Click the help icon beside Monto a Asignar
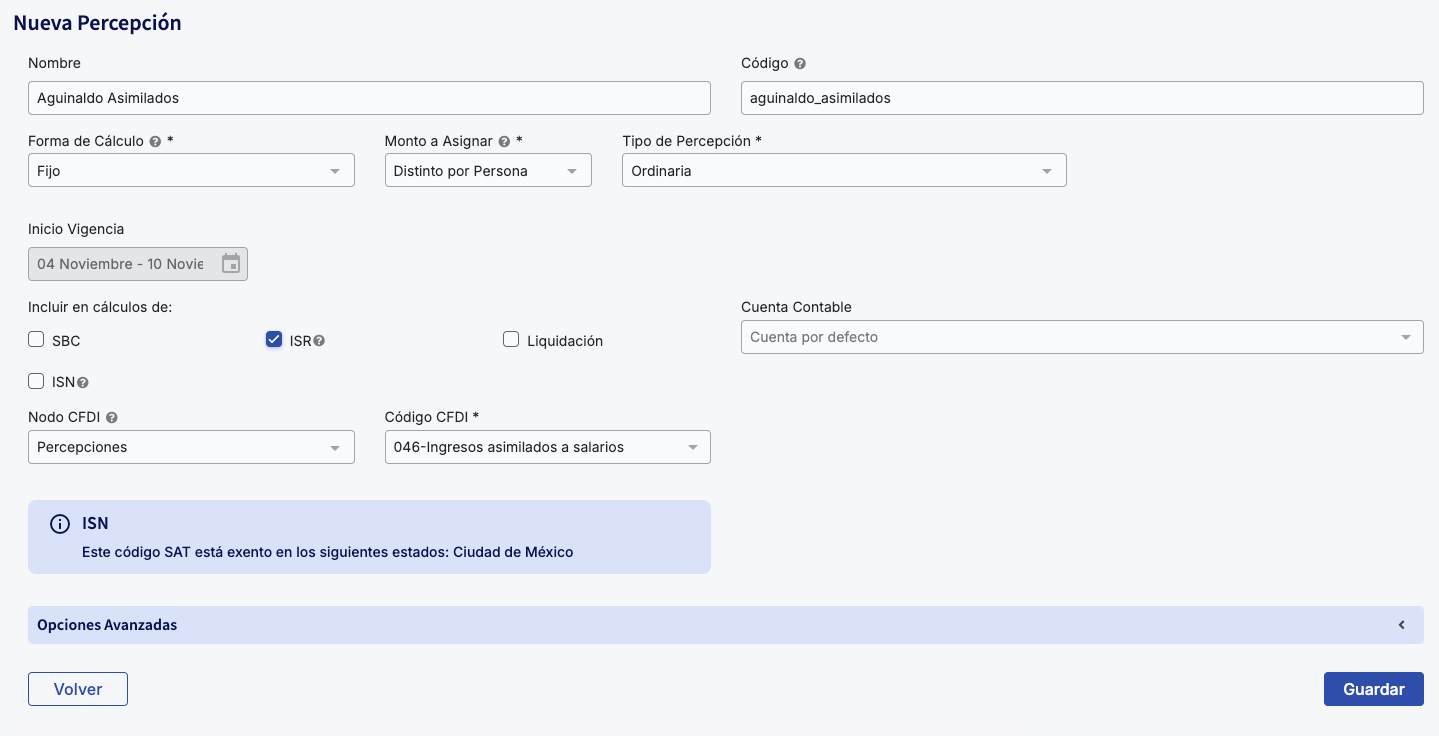The image size is (1439, 736). (x=504, y=142)
